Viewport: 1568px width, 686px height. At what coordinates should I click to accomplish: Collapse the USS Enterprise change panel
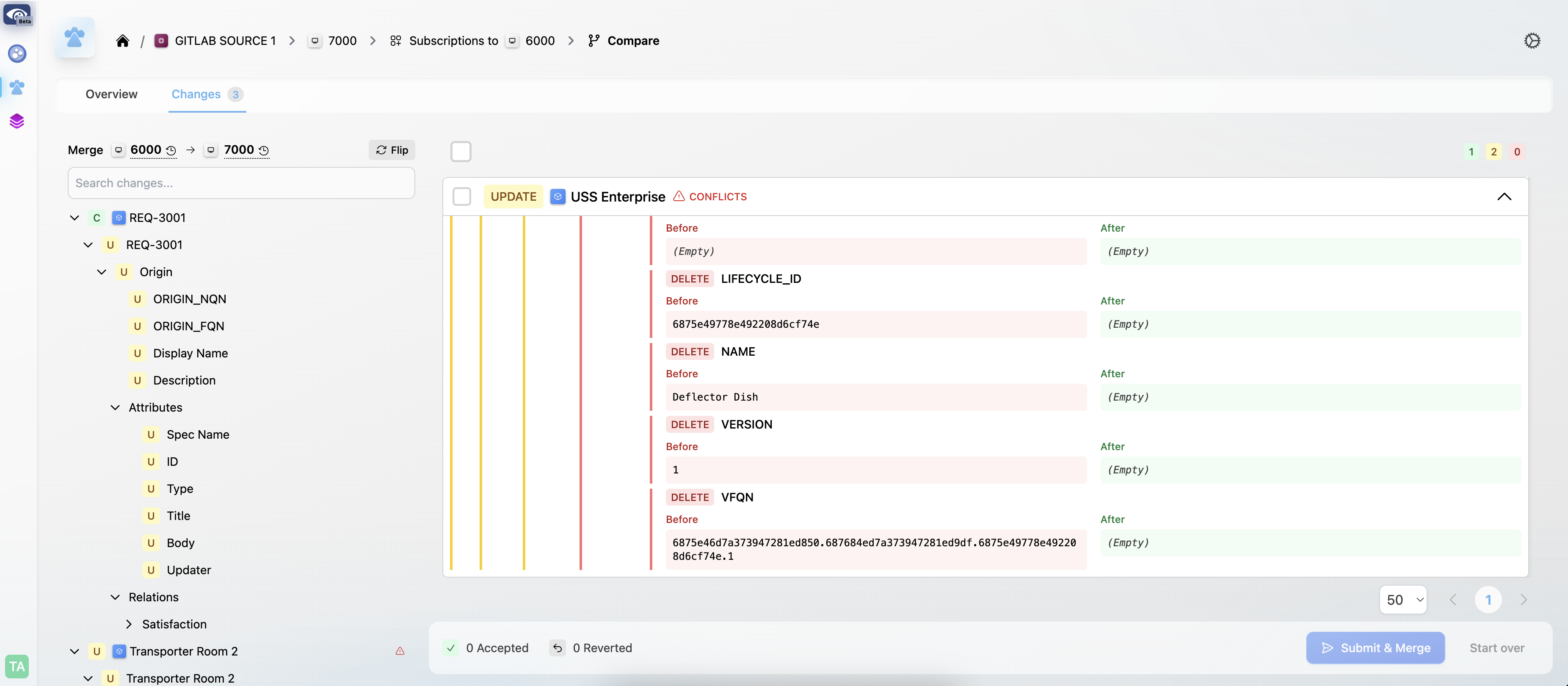coord(1504,196)
